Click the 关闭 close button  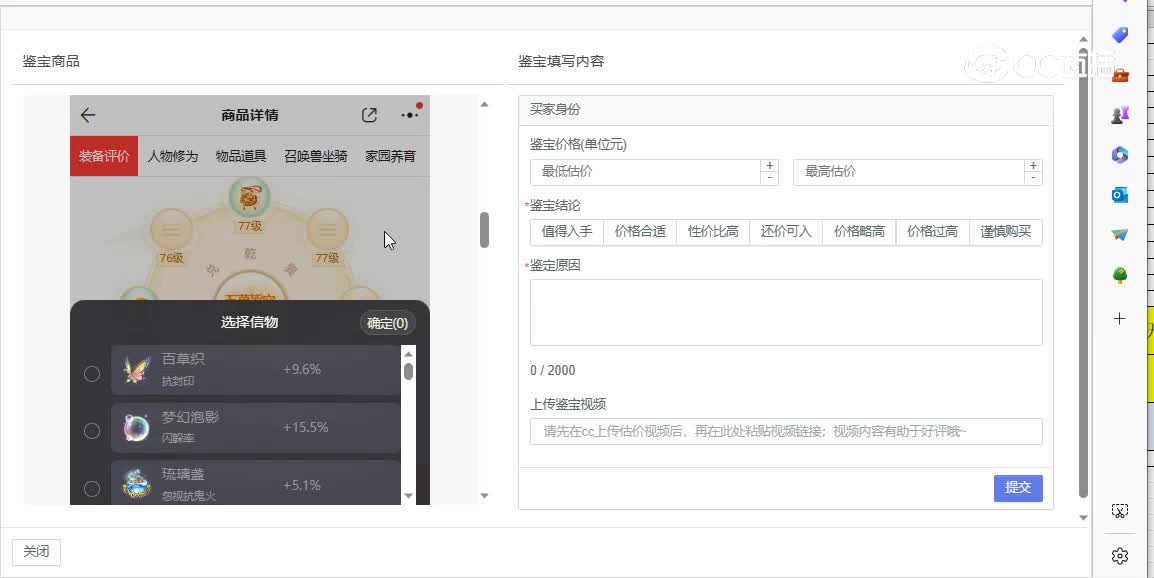36,551
